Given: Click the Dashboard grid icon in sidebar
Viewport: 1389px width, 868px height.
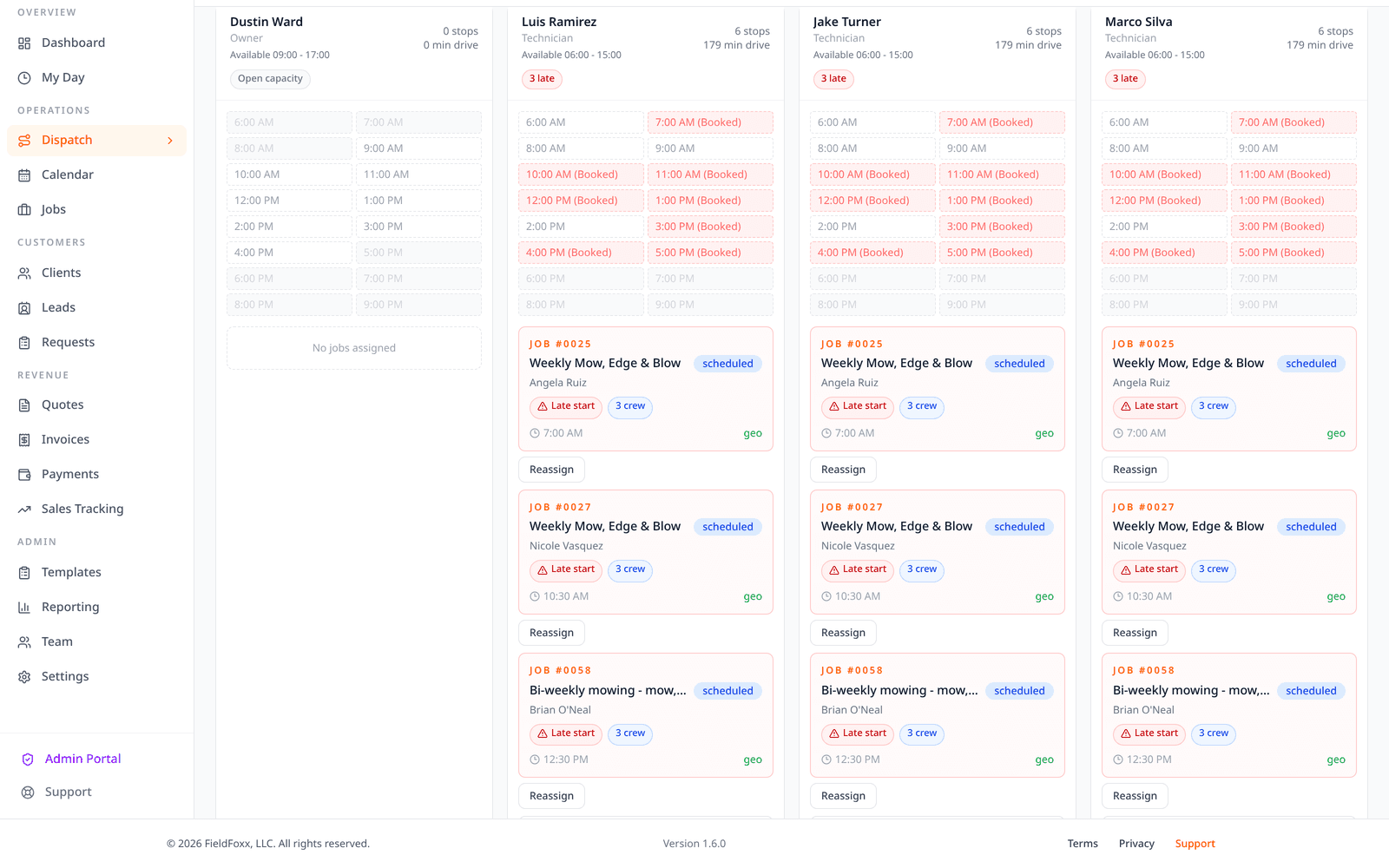Looking at the screenshot, I should point(24,43).
